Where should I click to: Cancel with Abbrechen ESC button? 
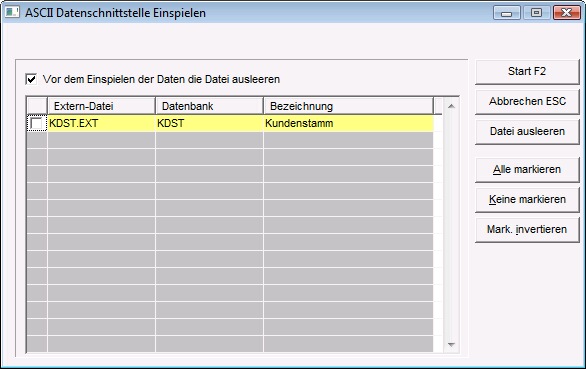(x=527, y=101)
